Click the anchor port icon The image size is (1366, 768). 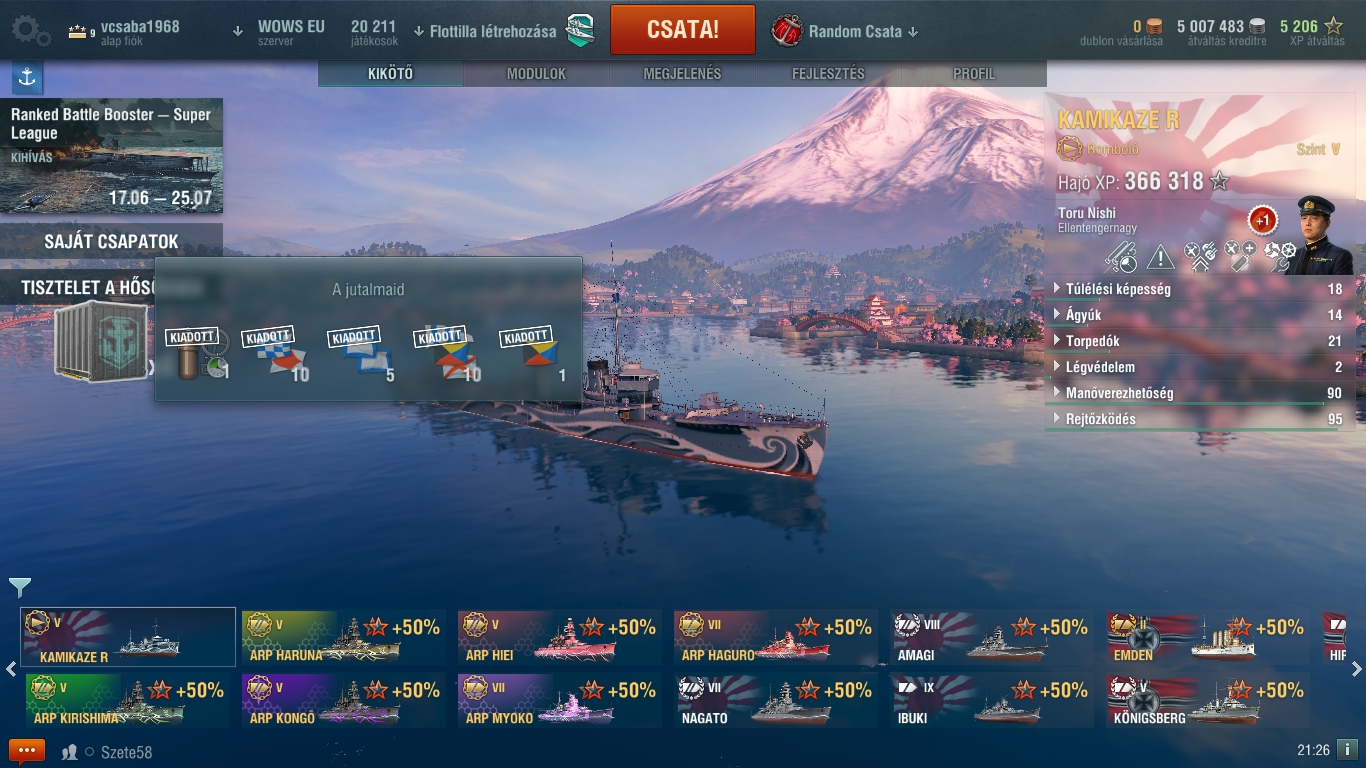tap(27, 77)
